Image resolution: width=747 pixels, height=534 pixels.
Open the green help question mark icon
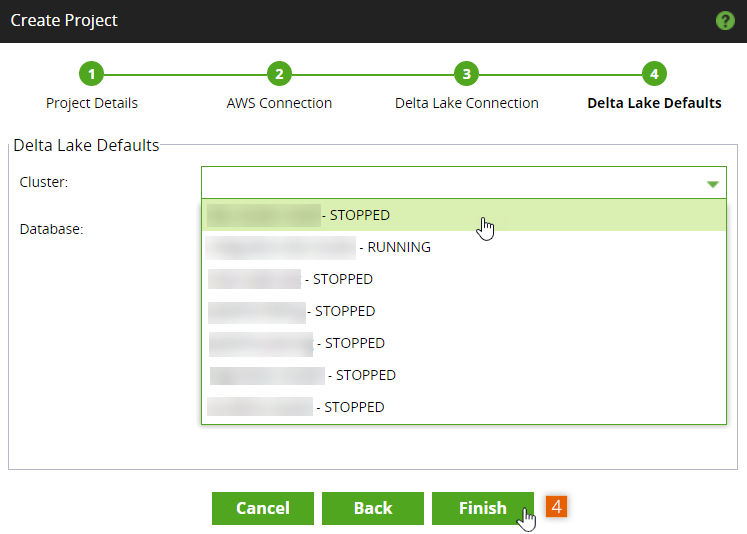[x=725, y=20]
